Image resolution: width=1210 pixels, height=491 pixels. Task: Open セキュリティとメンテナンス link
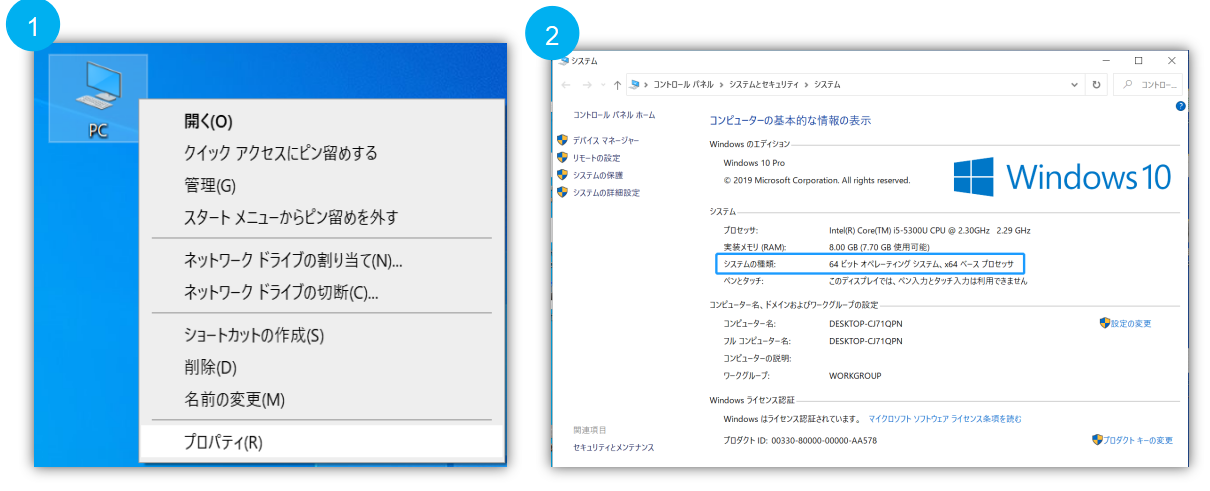[614, 447]
